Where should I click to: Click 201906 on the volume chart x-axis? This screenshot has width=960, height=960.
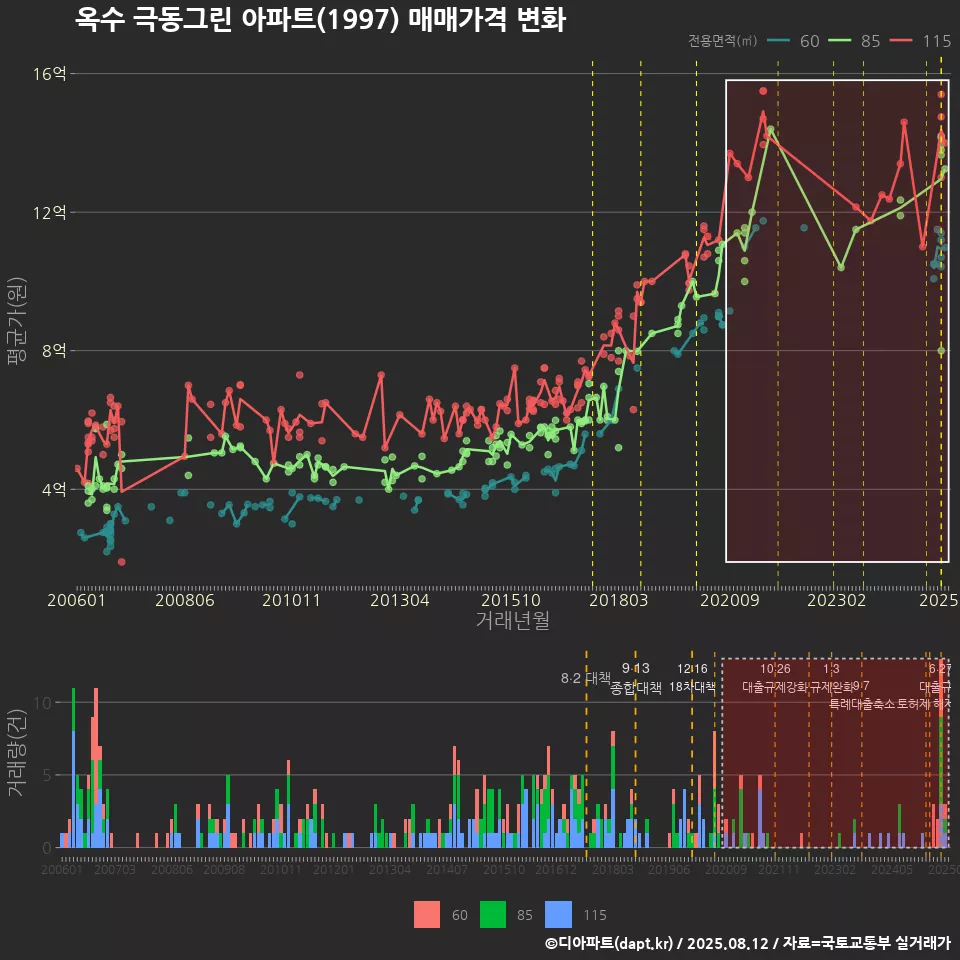(669, 869)
